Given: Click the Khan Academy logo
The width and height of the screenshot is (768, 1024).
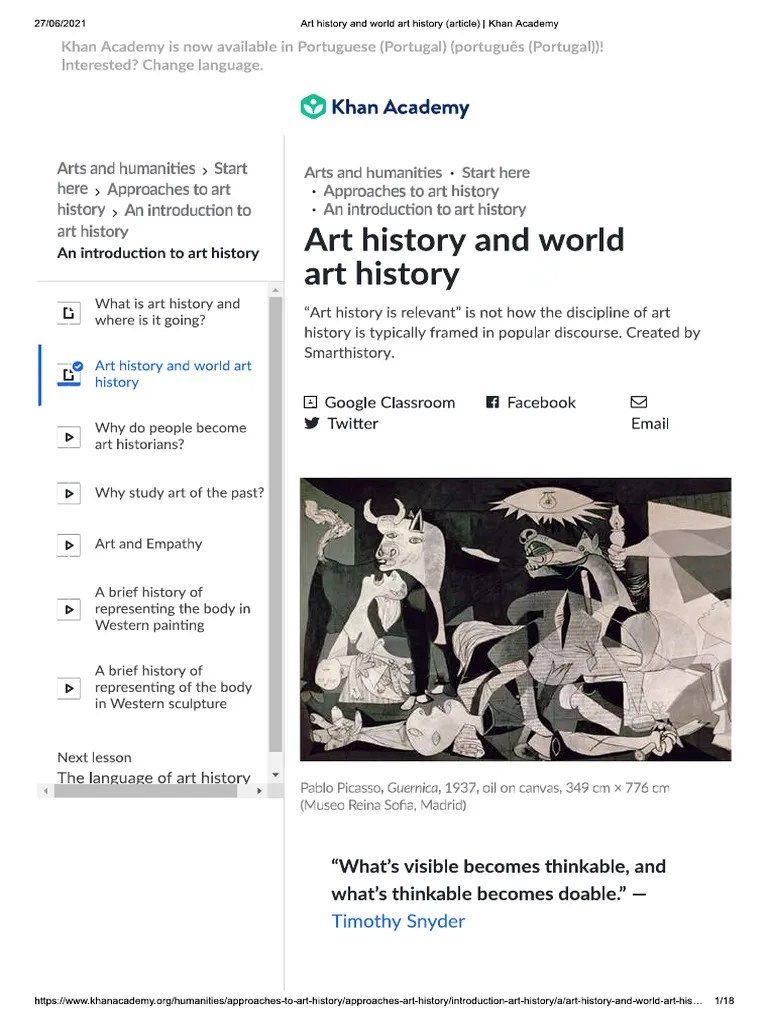Looking at the screenshot, I should pyautogui.click(x=384, y=106).
